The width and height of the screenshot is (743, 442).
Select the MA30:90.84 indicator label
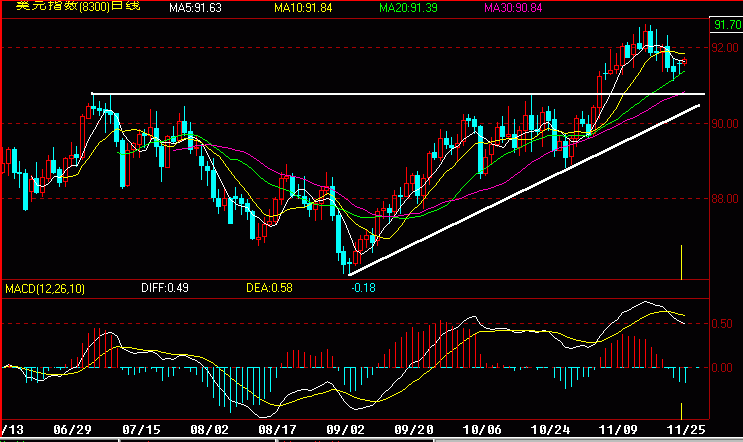[x=513, y=8]
